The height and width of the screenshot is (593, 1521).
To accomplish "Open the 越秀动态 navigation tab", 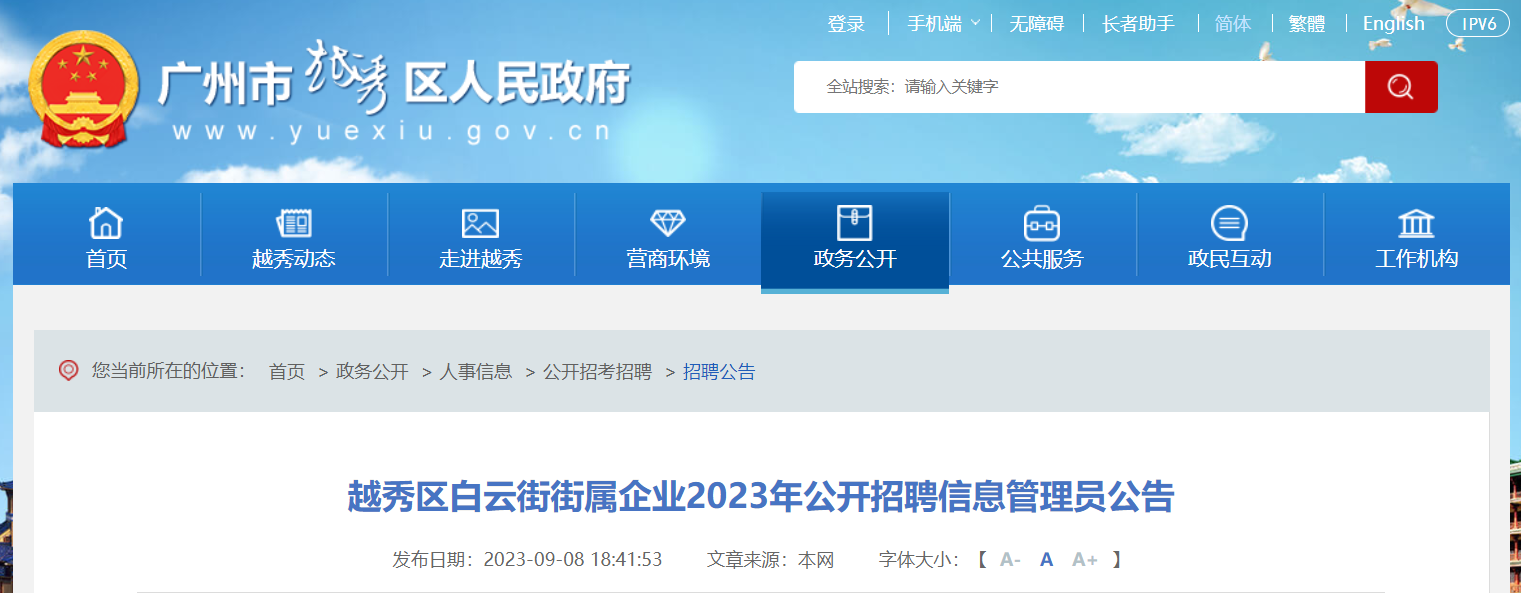I will [x=294, y=234].
